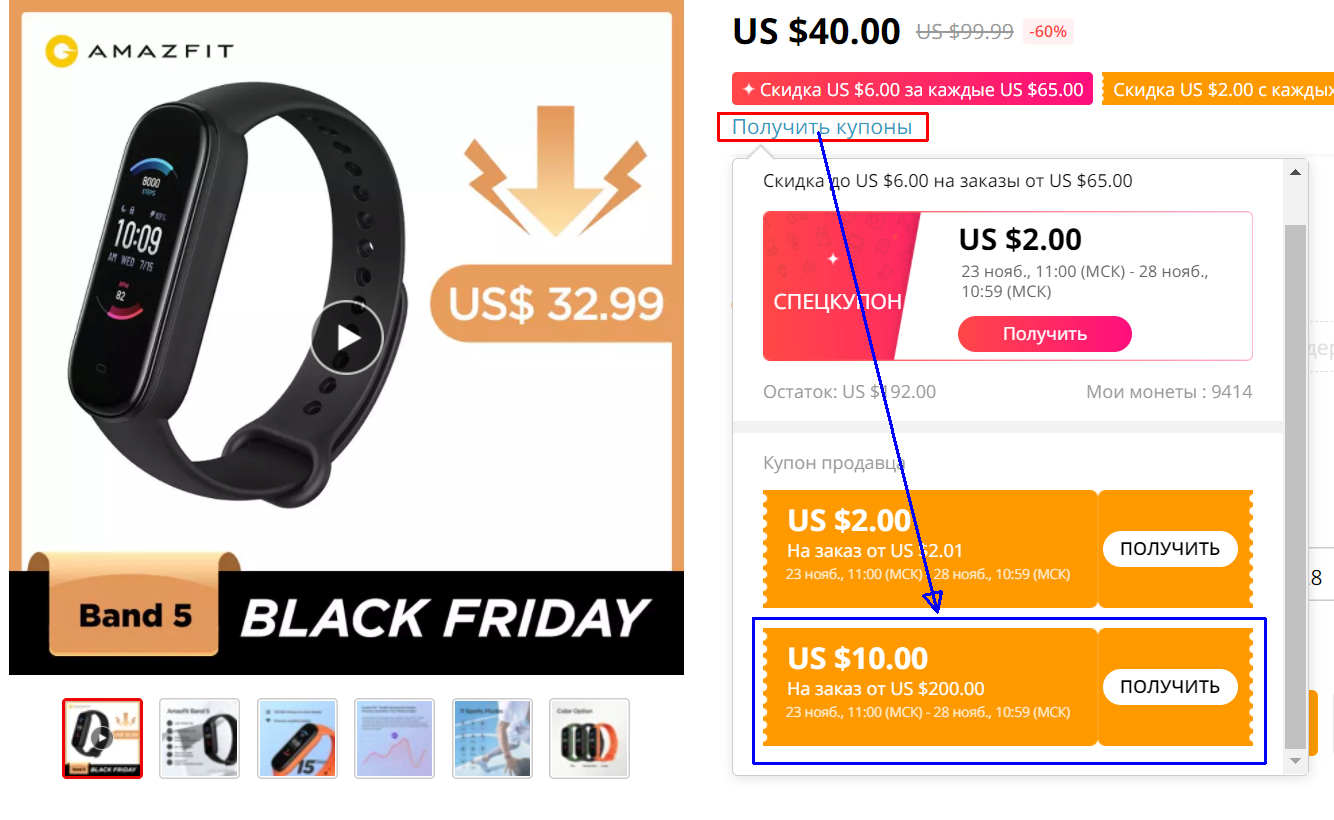1334x820 pixels.
Task: Click the Получить купоны link
Action: pos(822,127)
